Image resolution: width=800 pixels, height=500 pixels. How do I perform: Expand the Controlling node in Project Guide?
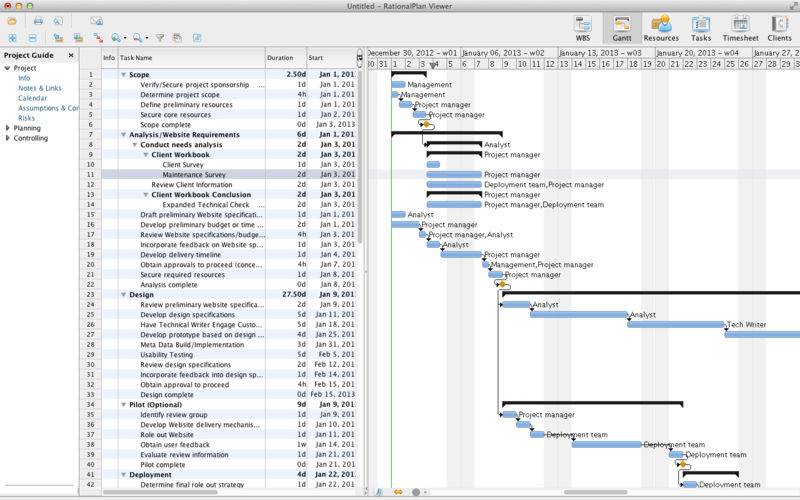pyautogui.click(x=7, y=138)
